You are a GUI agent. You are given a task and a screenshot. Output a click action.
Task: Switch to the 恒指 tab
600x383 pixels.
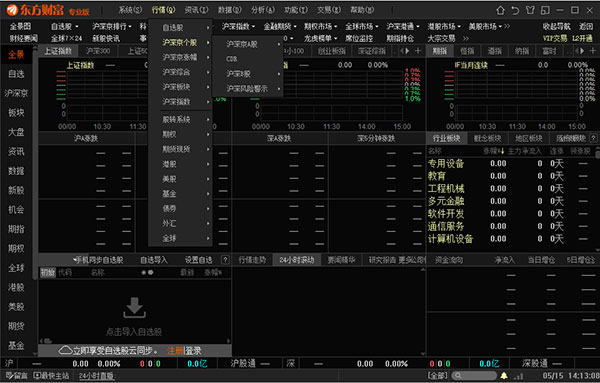[x=467, y=51]
